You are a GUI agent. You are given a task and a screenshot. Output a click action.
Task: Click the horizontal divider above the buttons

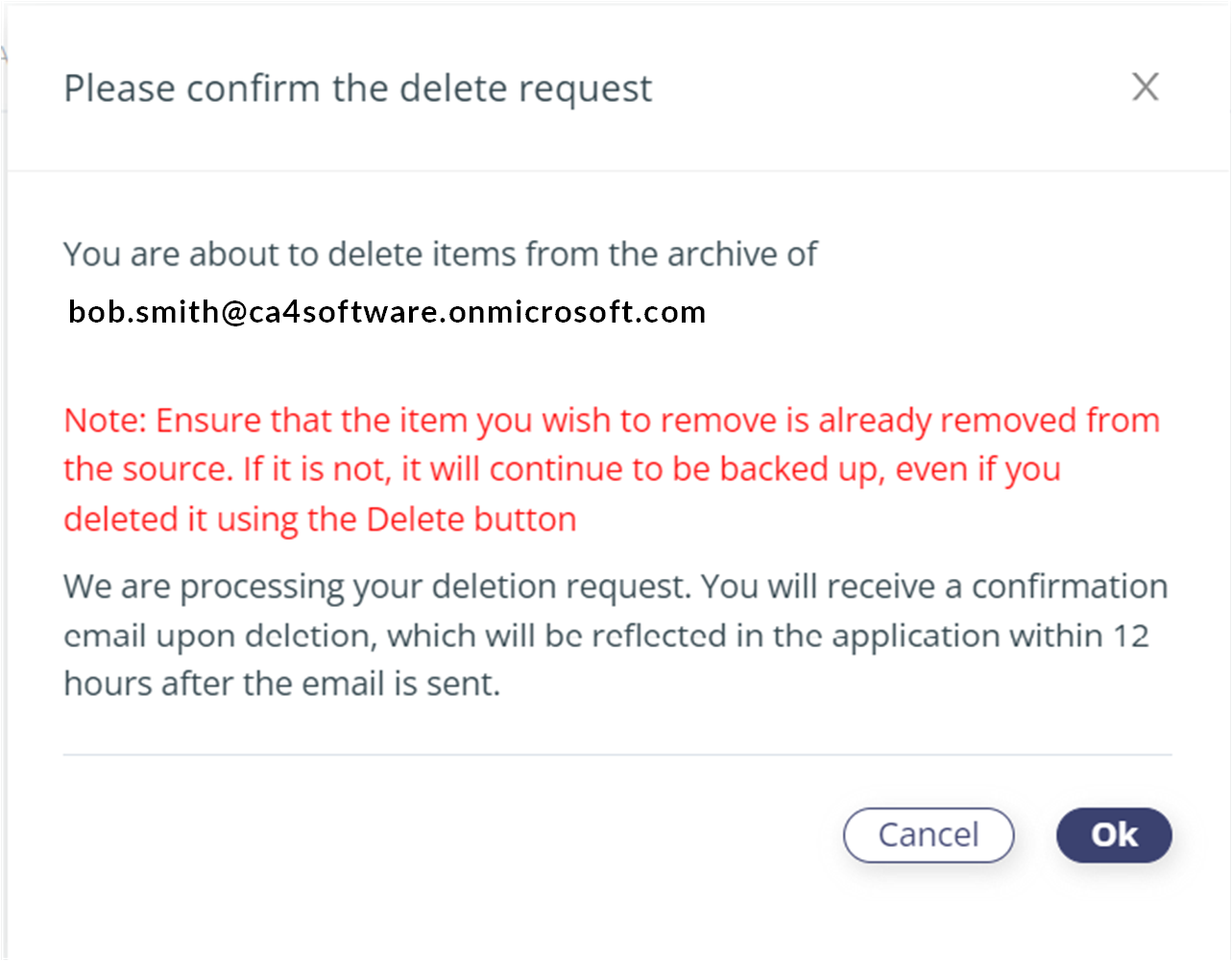tap(616, 755)
